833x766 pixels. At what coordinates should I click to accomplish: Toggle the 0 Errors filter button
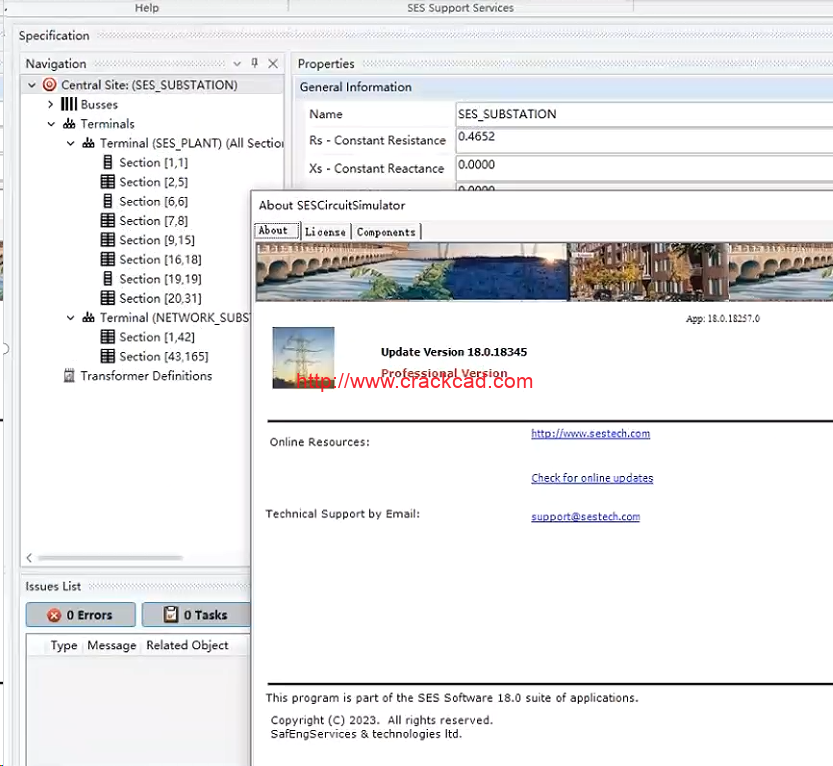(x=81, y=615)
